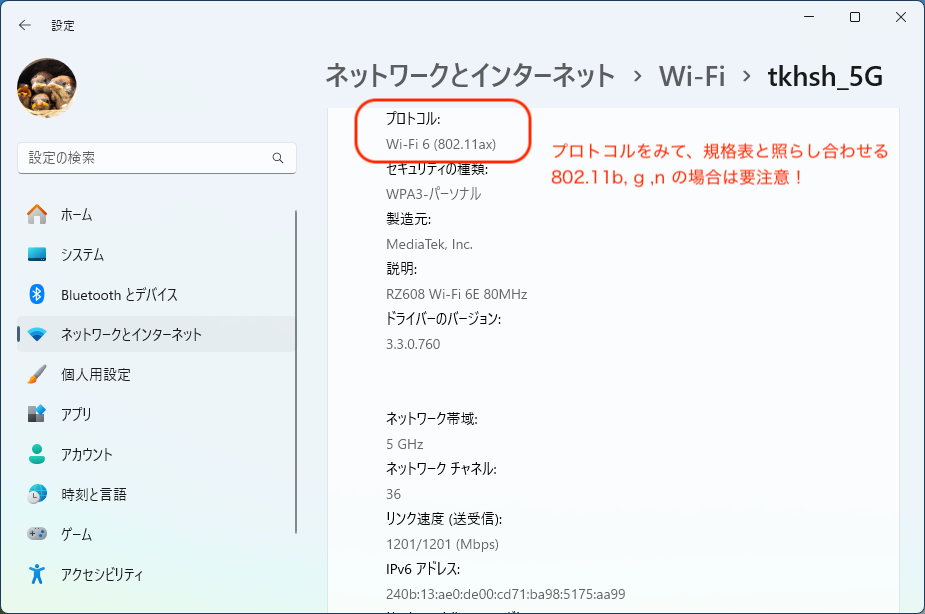925x614 pixels.
Task: Select the Home house icon
Action: (37, 214)
